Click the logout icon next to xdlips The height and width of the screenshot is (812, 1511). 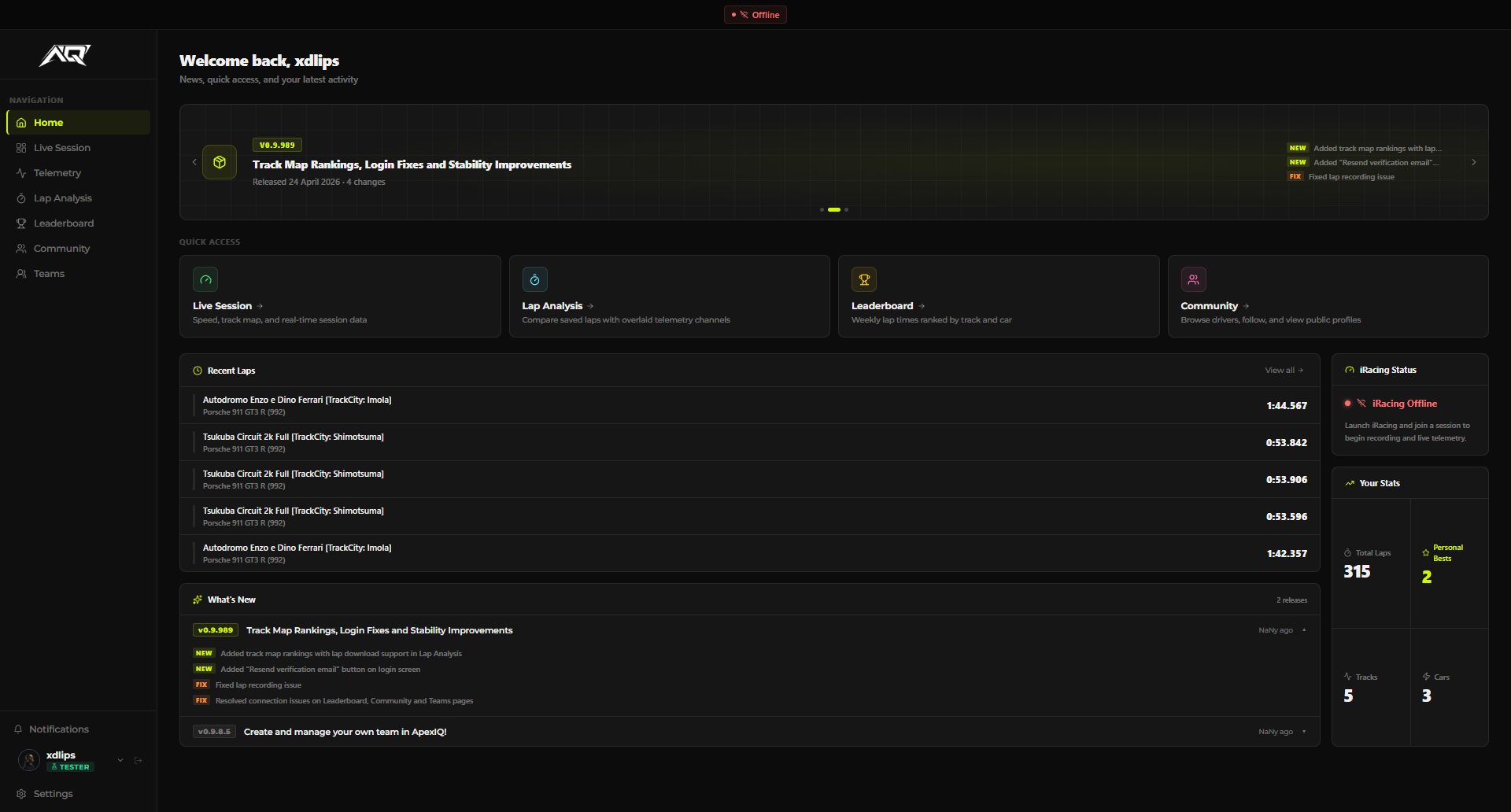coord(139,760)
